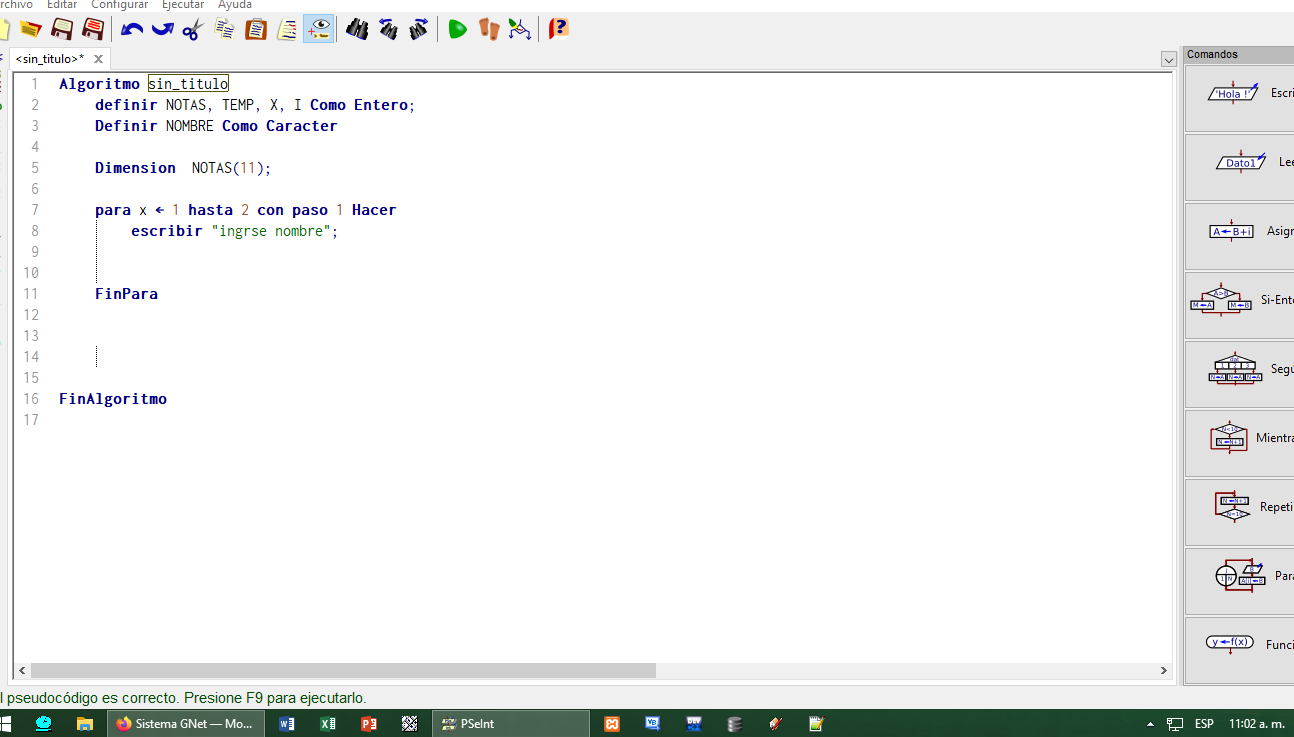Click the ESP language indicator
Screen dimensions: 1294x737
[x=1204, y=724]
